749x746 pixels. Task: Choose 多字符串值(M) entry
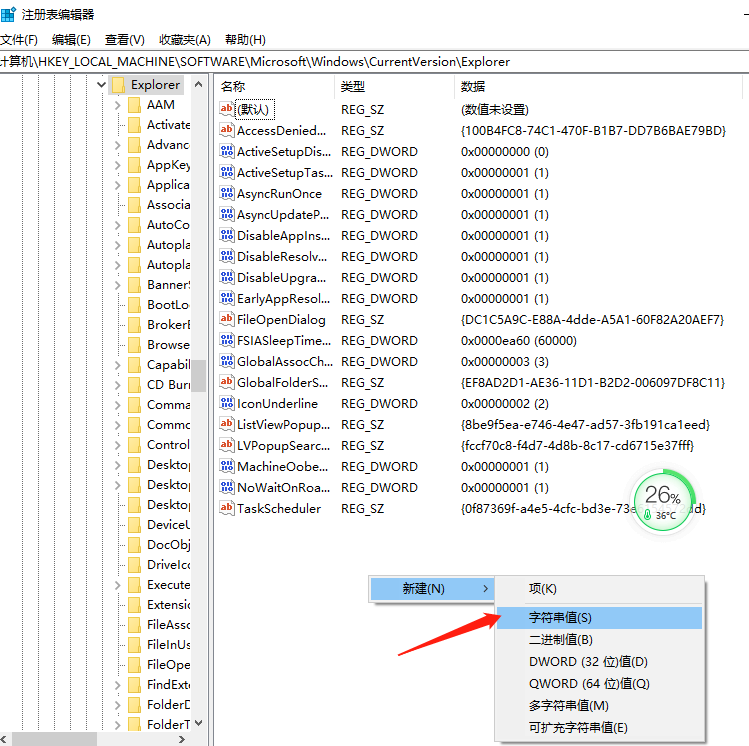(x=599, y=705)
